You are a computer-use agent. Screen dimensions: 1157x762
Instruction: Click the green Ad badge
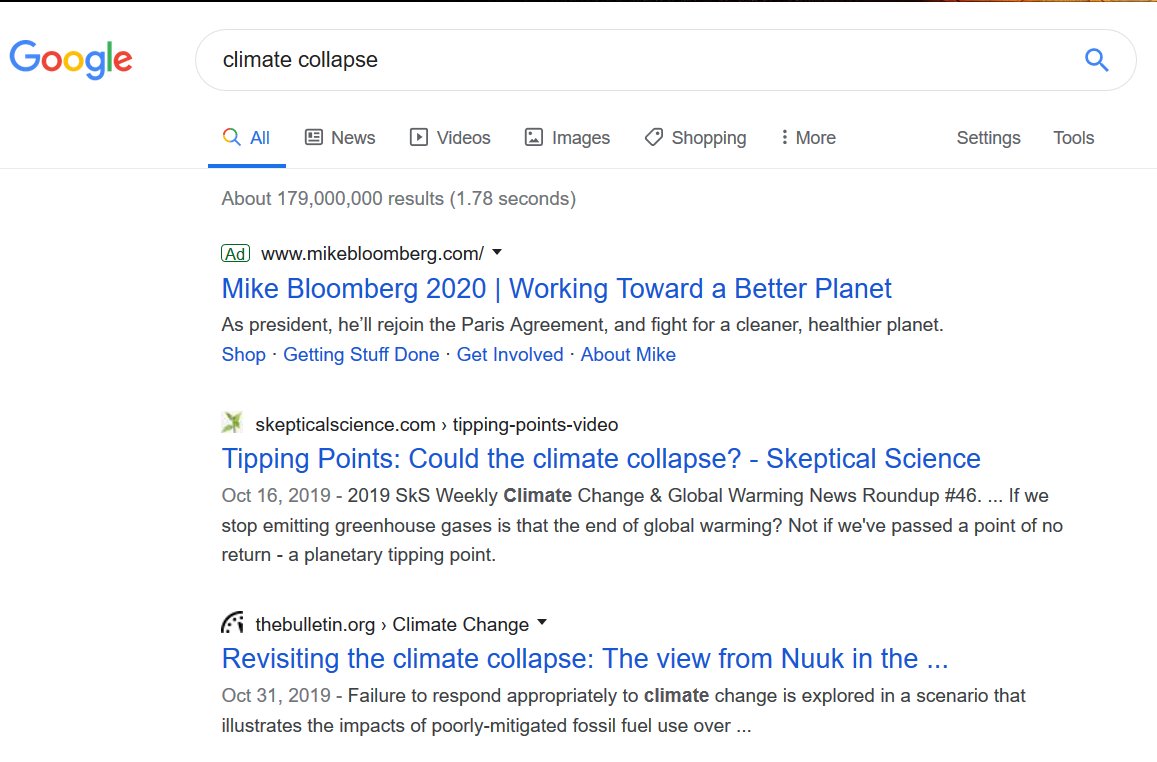235,254
